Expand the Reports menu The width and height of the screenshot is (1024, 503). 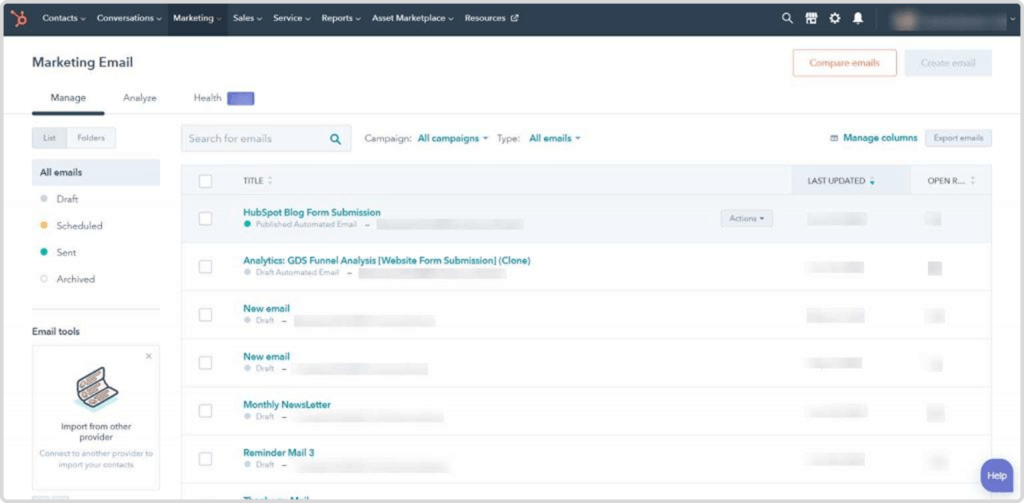(x=341, y=18)
